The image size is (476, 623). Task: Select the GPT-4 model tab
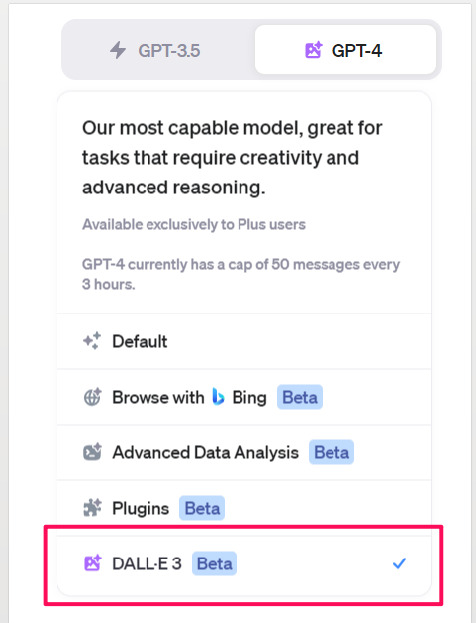[345, 50]
